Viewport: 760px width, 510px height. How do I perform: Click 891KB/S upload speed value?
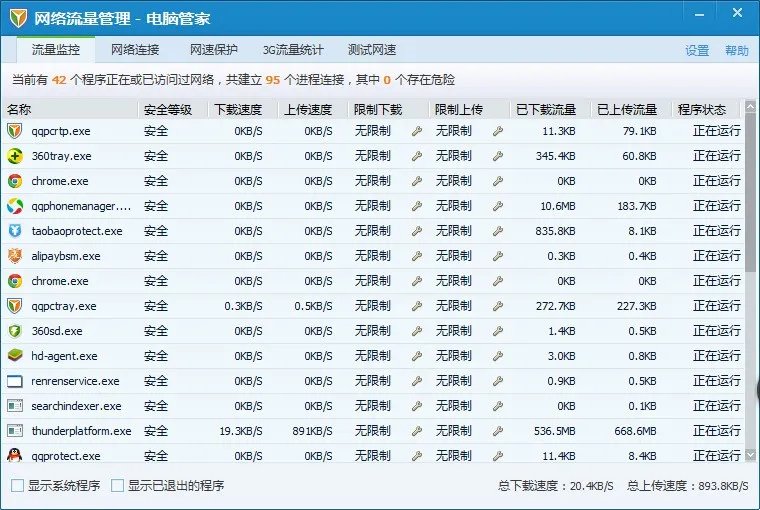(312, 431)
